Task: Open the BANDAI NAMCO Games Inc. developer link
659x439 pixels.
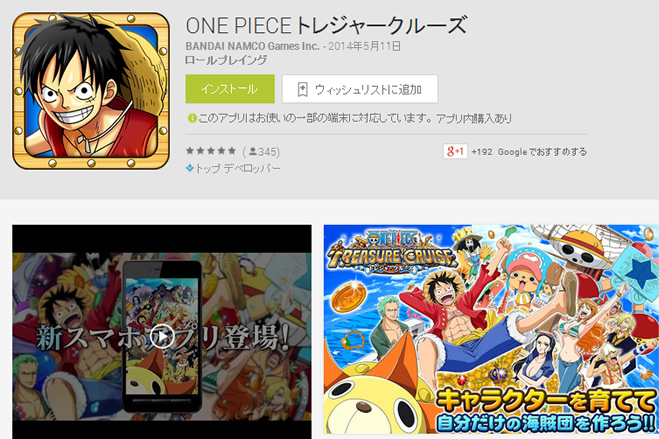Action: click(253, 46)
